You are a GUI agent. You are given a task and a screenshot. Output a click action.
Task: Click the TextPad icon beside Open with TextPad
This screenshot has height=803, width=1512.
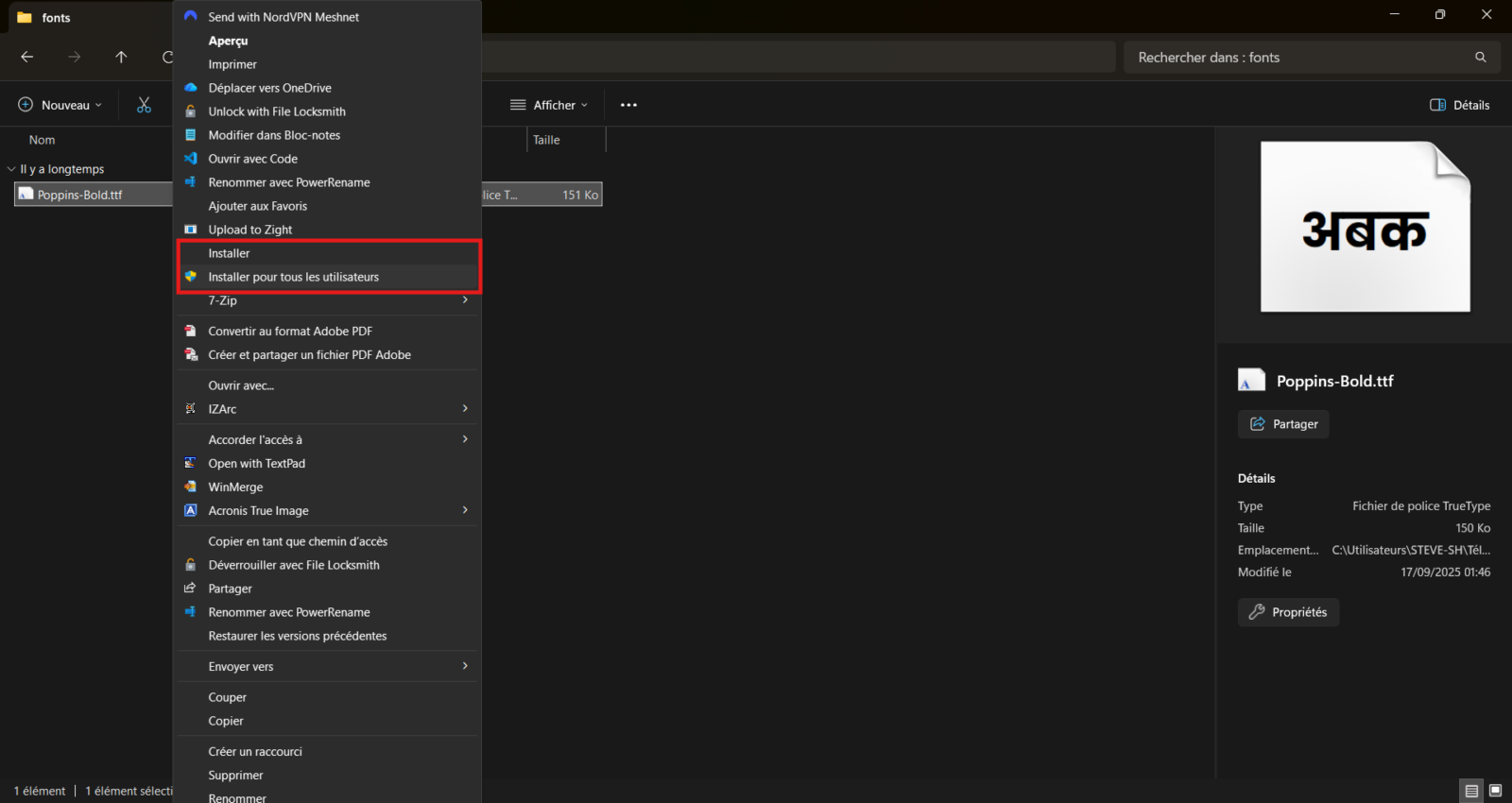191,463
